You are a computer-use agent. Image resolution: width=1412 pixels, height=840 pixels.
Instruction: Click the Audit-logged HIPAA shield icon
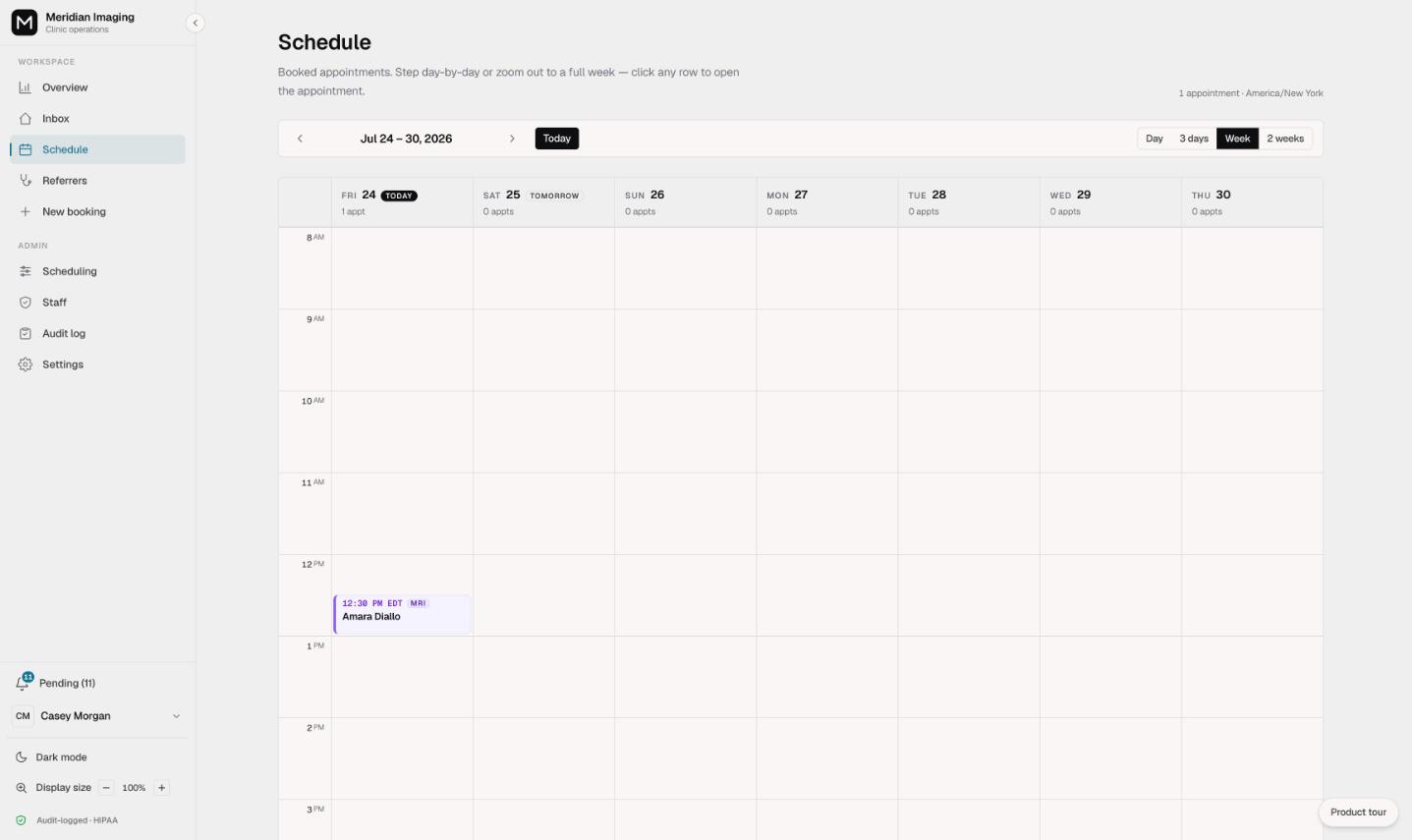[21, 820]
